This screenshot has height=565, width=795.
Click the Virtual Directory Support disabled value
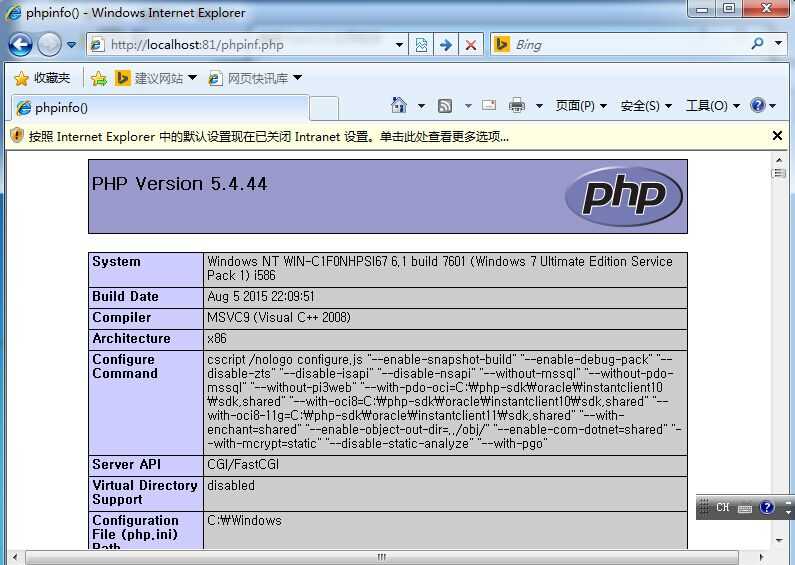pyautogui.click(x=231, y=485)
